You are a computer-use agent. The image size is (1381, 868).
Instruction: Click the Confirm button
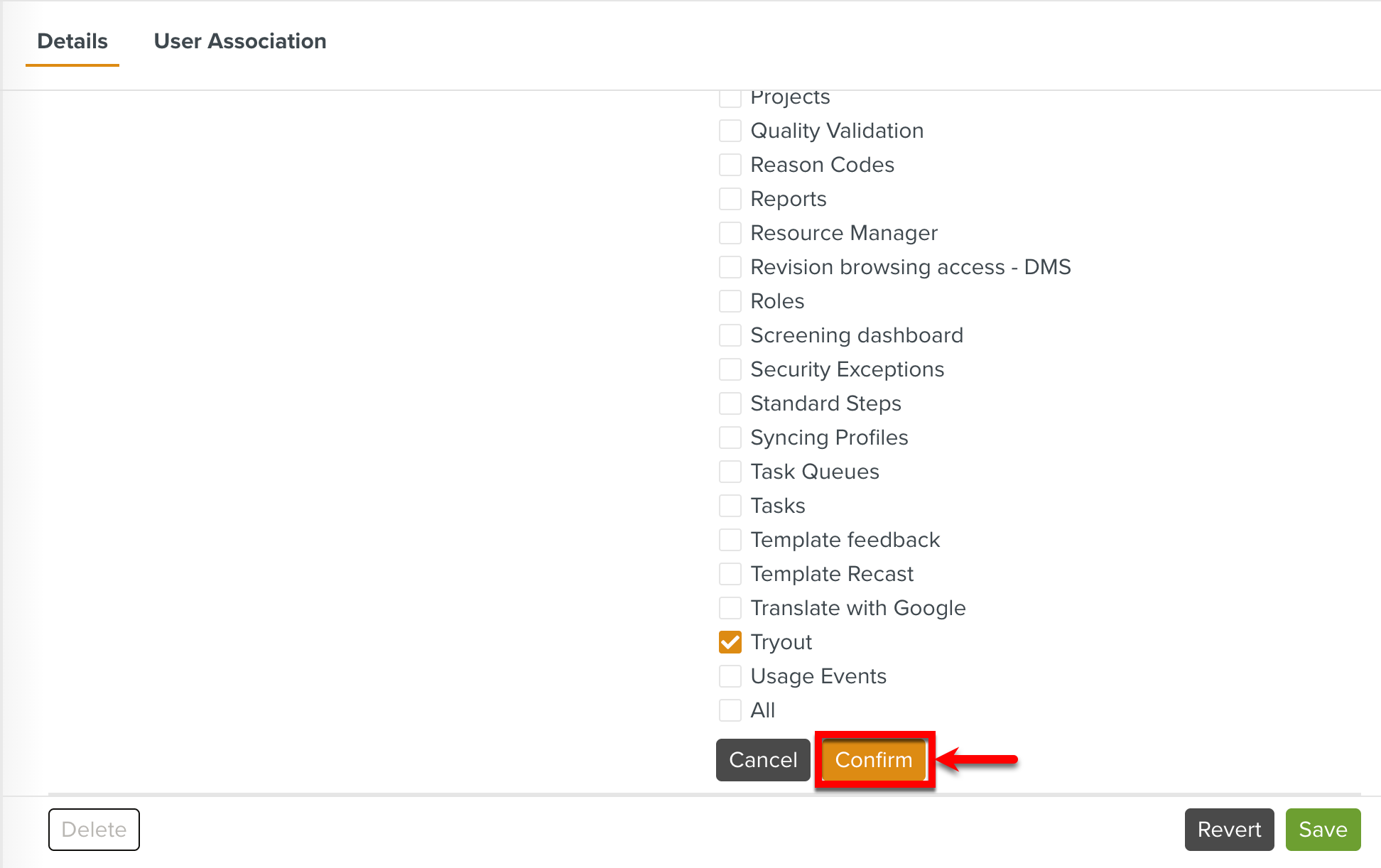click(873, 760)
